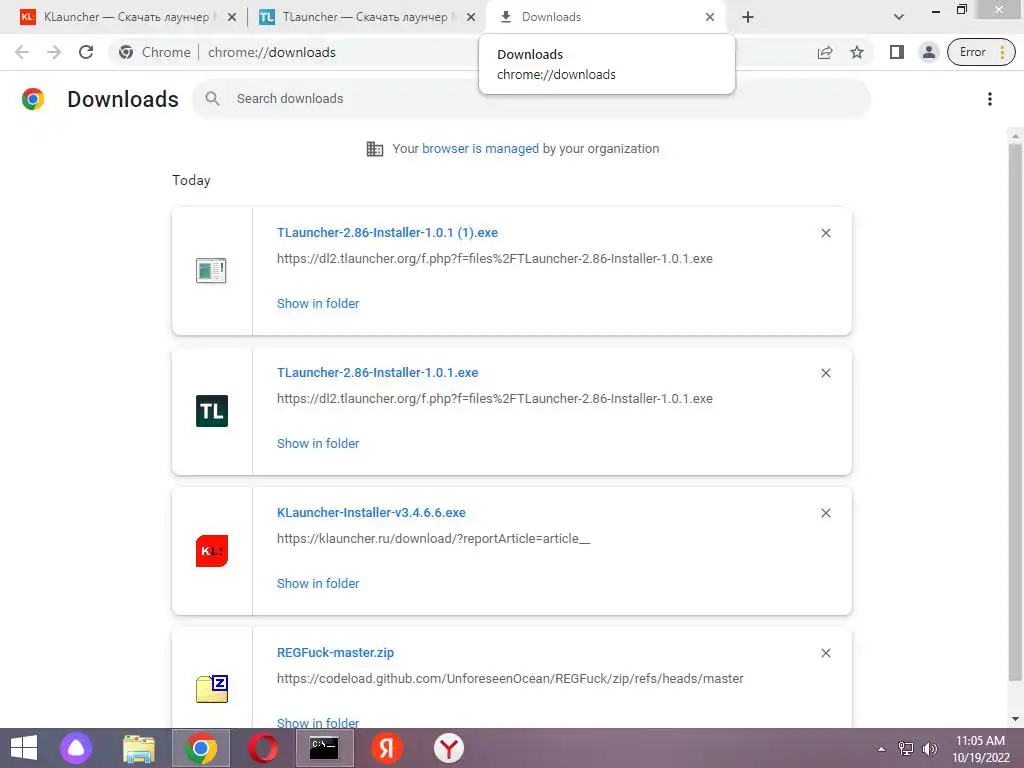The height and width of the screenshot is (768, 1024).
Task: Click the klauncher.ru download source URL
Action: point(434,539)
